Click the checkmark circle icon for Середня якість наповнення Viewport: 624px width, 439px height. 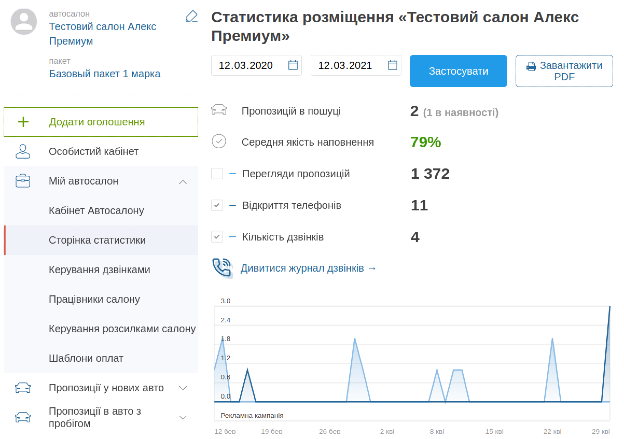[x=219, y=141]
